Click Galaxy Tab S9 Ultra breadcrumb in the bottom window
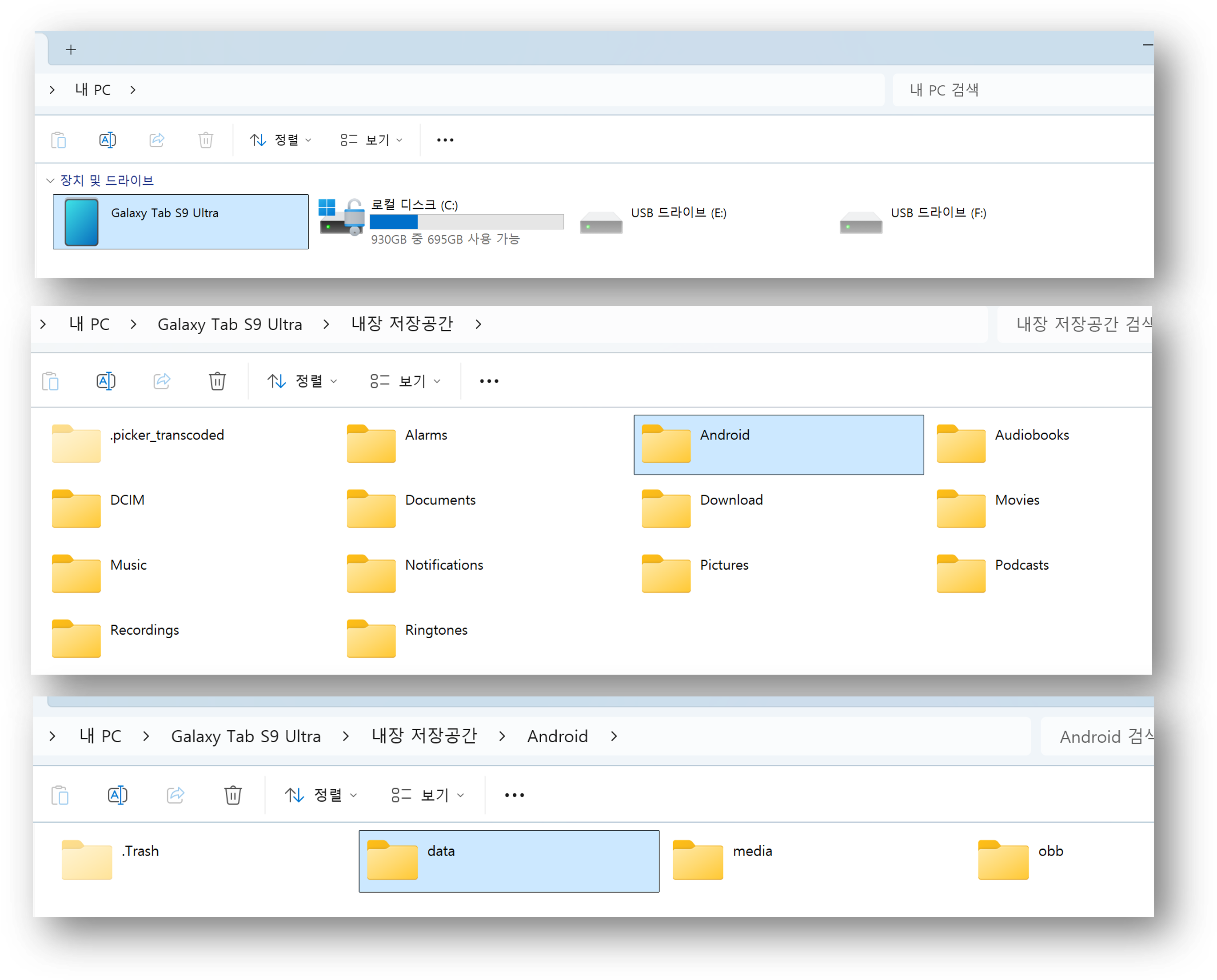 tap(246, 737)
